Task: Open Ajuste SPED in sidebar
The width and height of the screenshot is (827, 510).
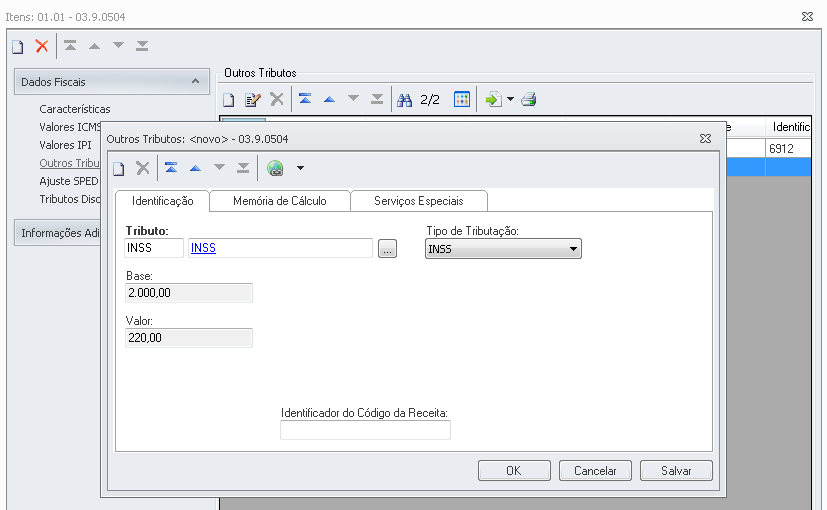Action: pos(69,181)
